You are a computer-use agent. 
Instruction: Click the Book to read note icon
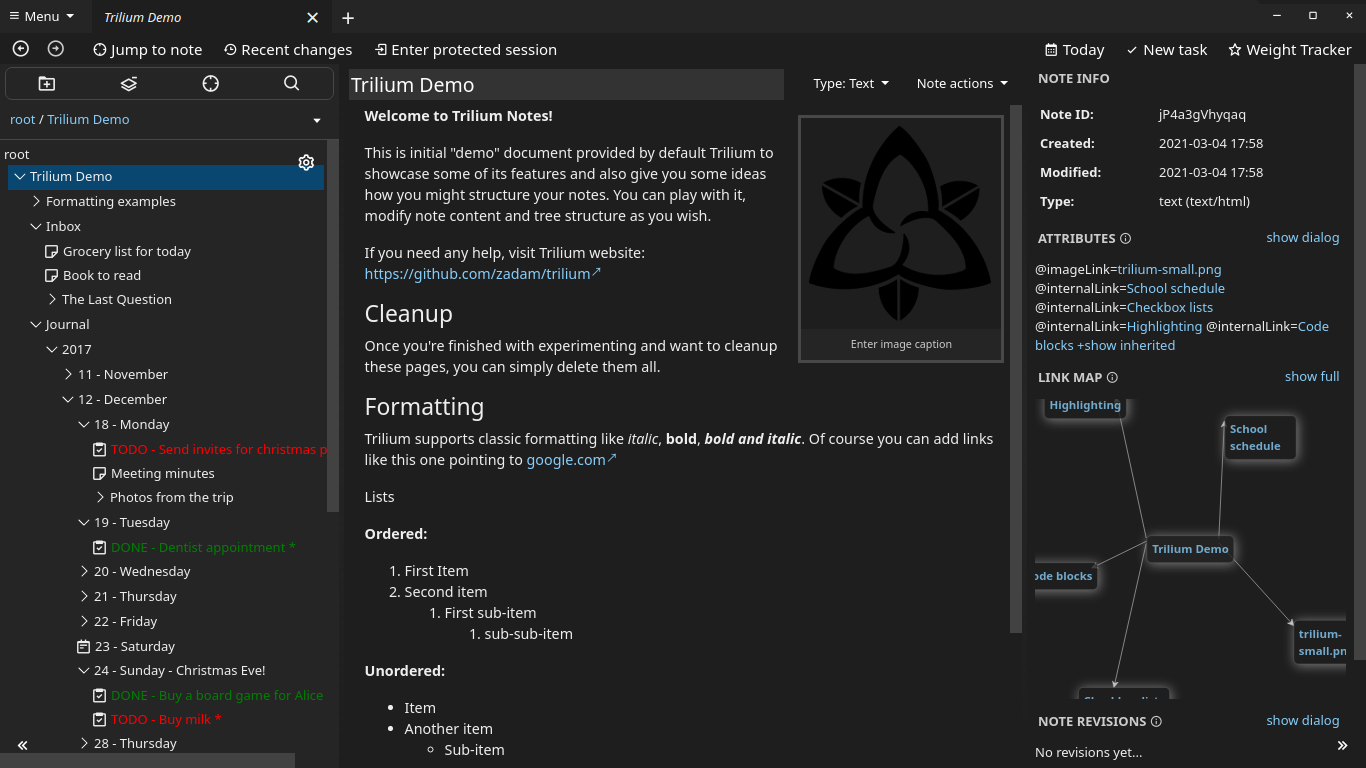[x=52, y=275]
